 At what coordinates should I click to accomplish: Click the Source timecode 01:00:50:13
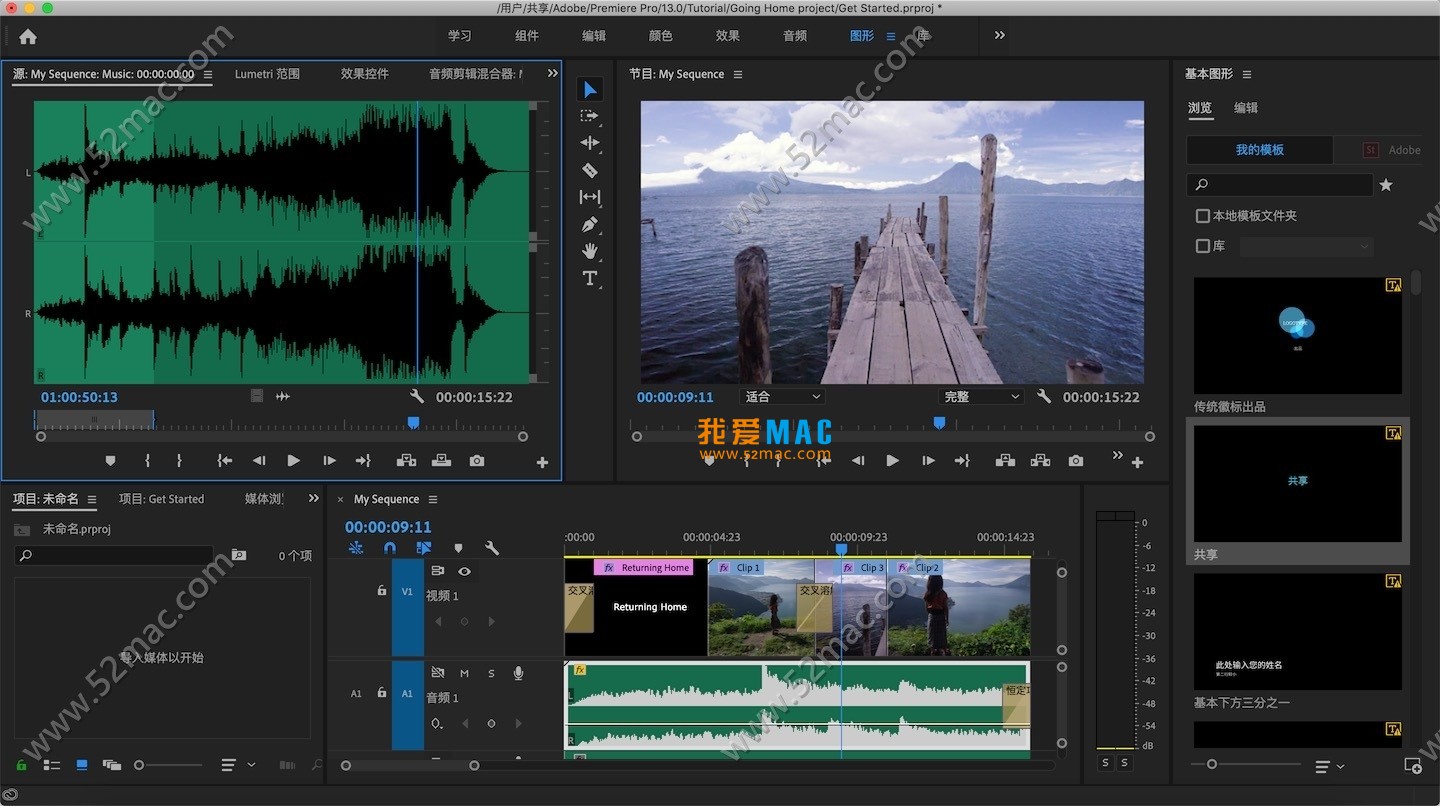(x=79, y=397)
